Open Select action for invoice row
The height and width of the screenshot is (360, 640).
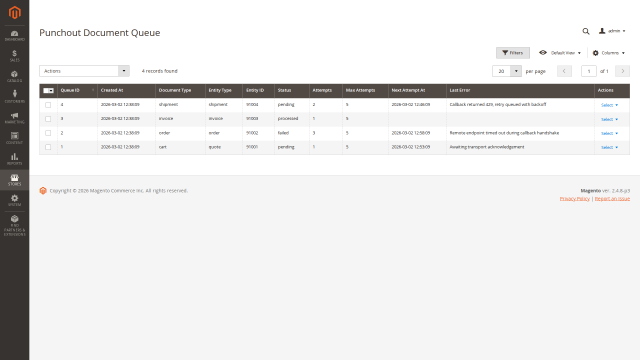coord(609,119)
